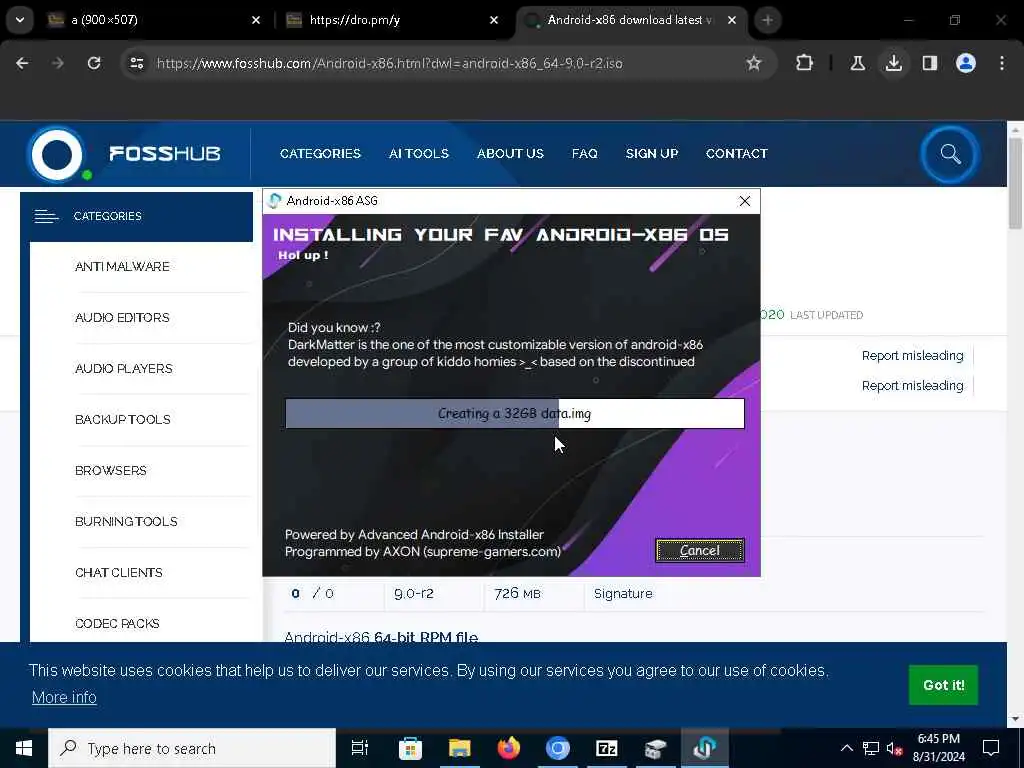Open the CHAT CLIENTS category
The height and width of the screenshot is (768, 1024).
point(119,572)
